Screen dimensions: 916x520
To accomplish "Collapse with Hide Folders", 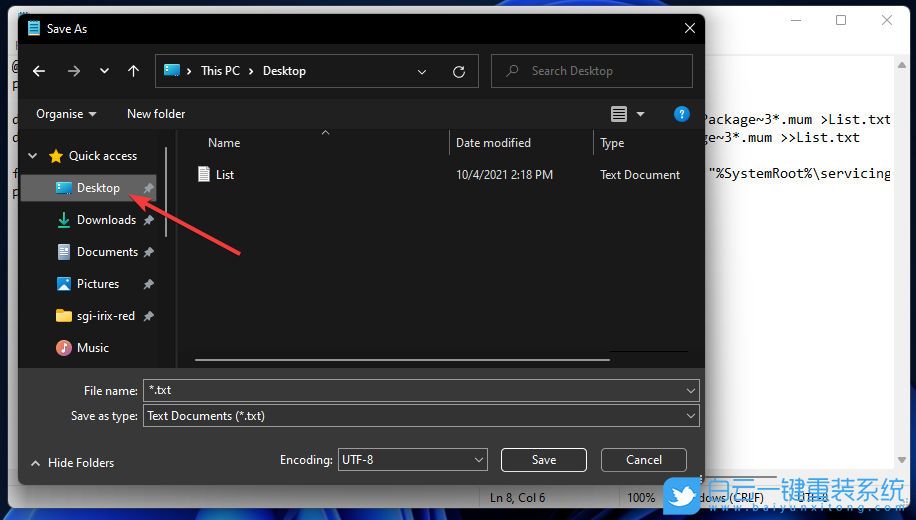I will click(x=72, y=463).
